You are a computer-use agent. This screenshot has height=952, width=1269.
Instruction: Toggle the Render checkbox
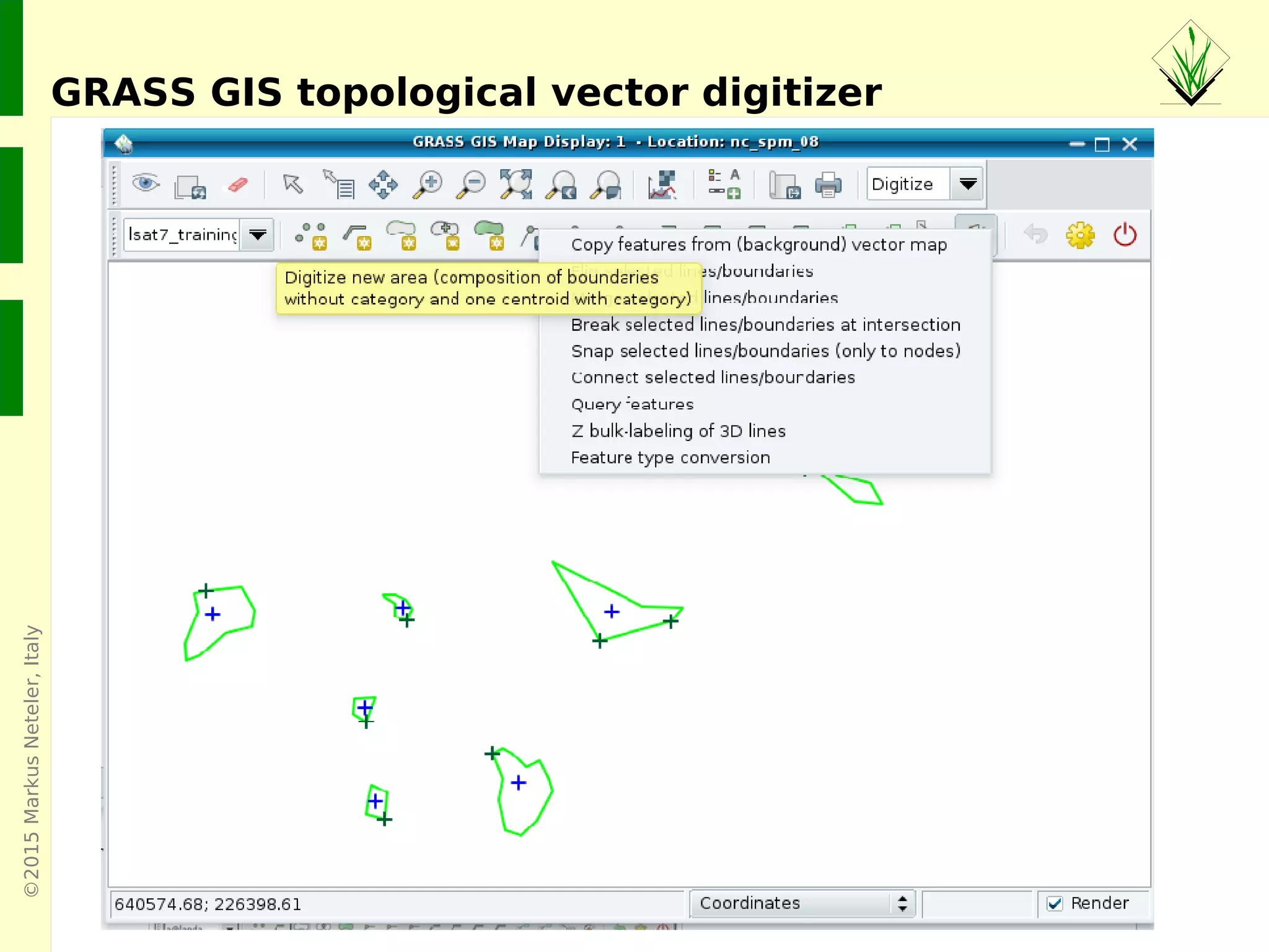(x=1055, y=904)
